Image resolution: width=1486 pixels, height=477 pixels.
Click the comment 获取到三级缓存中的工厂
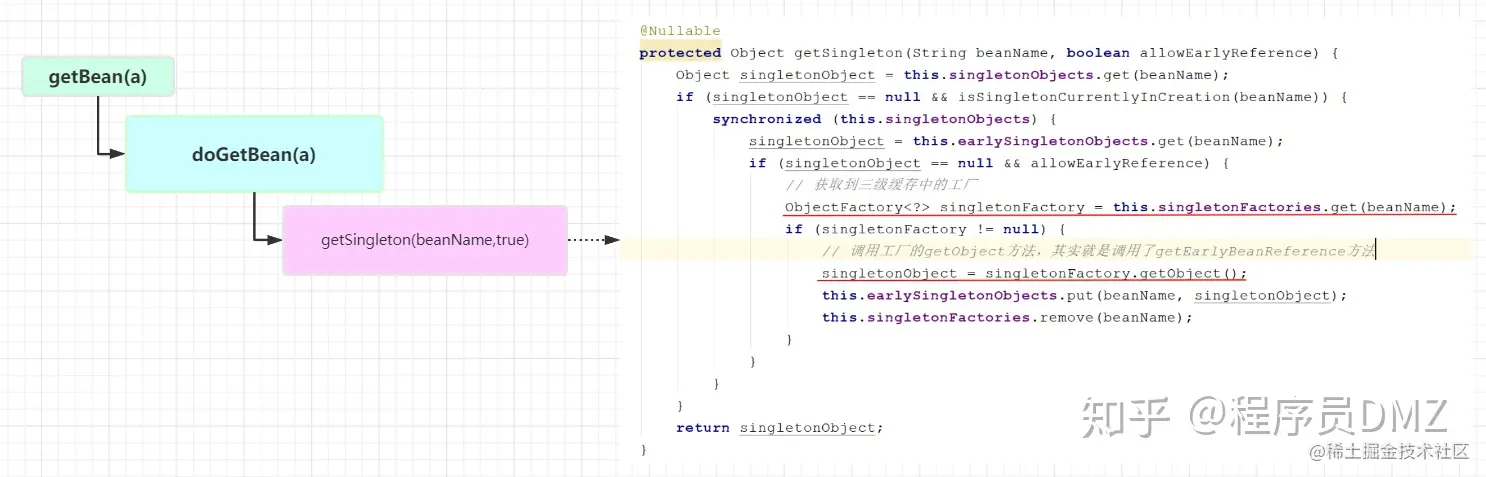point(881,185)
